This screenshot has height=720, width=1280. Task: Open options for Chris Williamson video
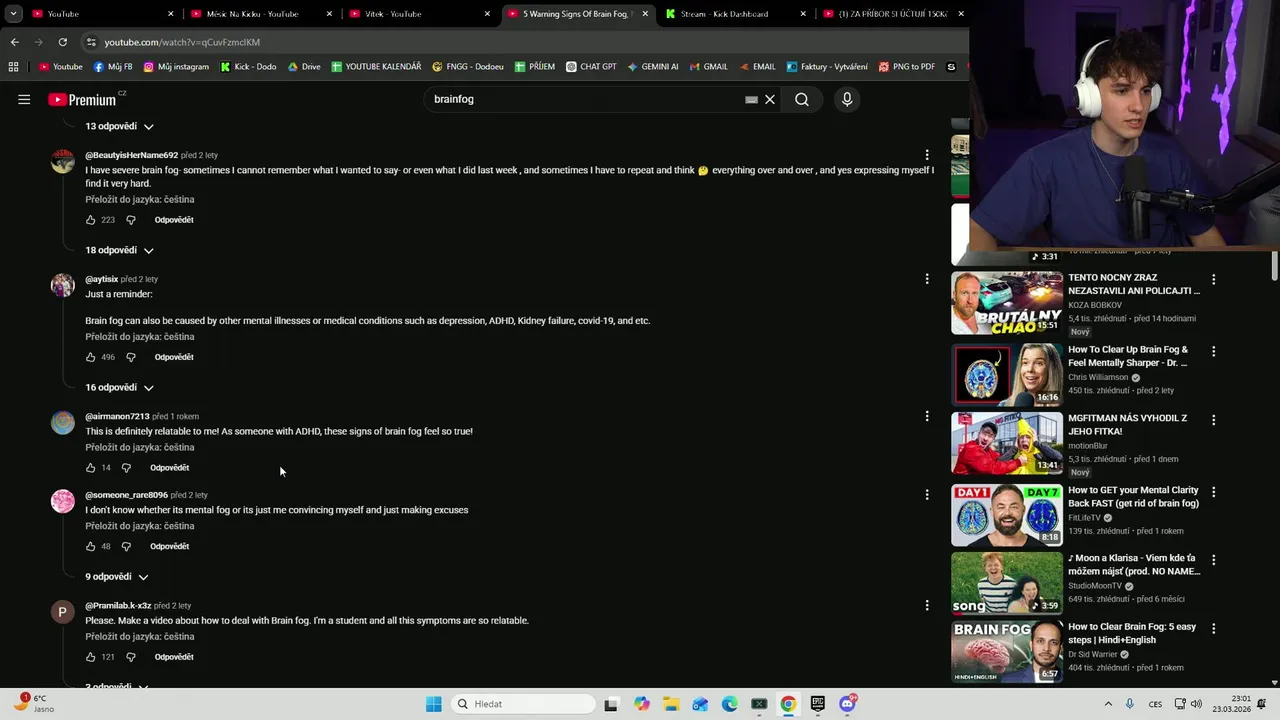[x=1214, y=352]
